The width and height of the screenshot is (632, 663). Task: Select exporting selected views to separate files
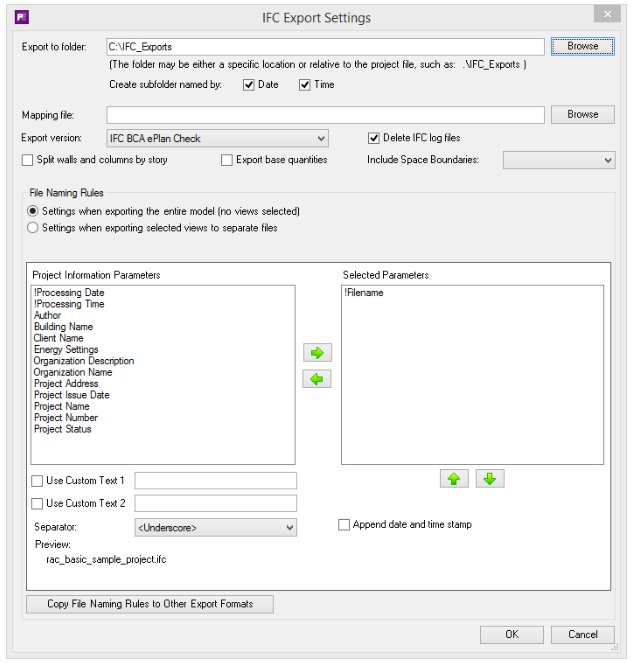pos(33,228)
